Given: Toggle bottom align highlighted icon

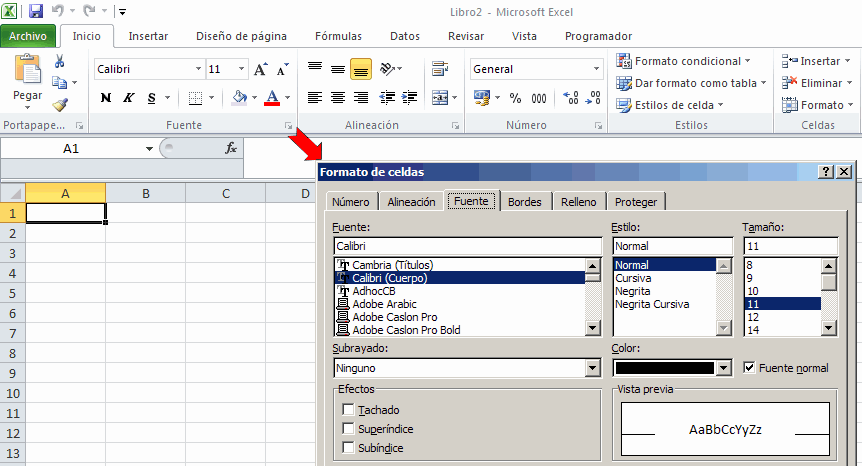Looking at the screenshot, I should click(361, 69).
